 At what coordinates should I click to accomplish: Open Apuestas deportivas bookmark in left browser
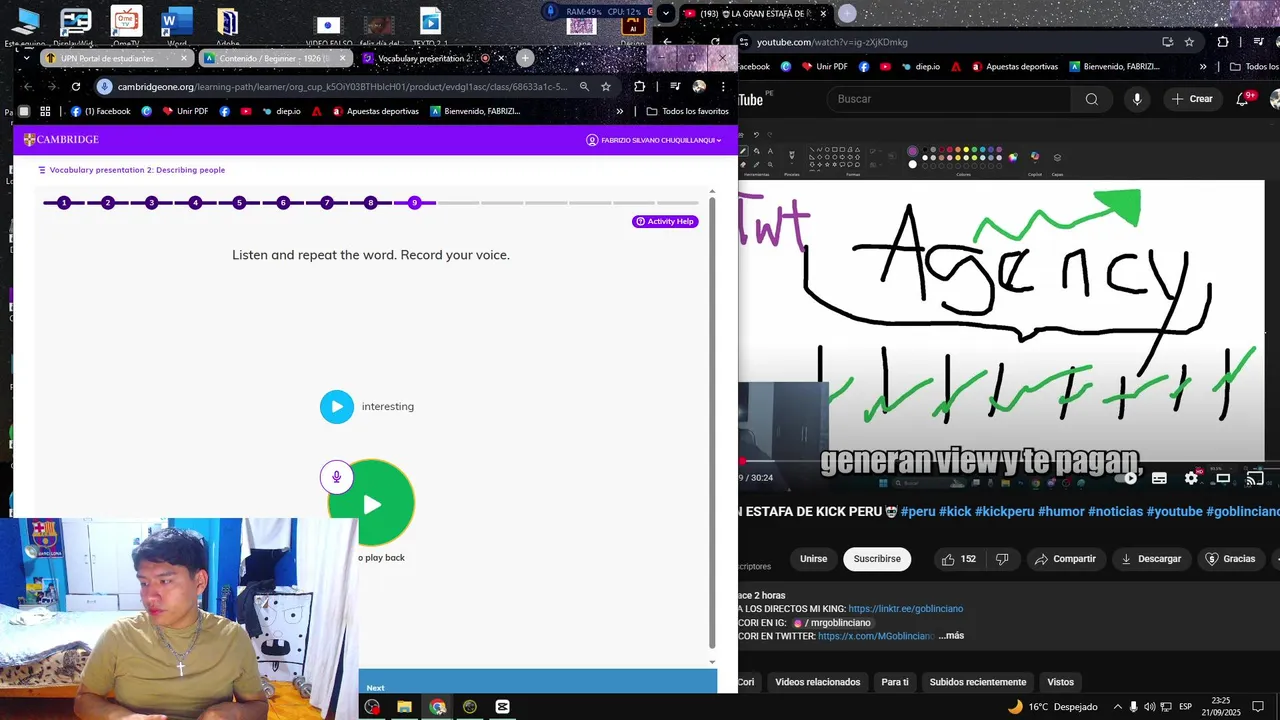[375, 111]
